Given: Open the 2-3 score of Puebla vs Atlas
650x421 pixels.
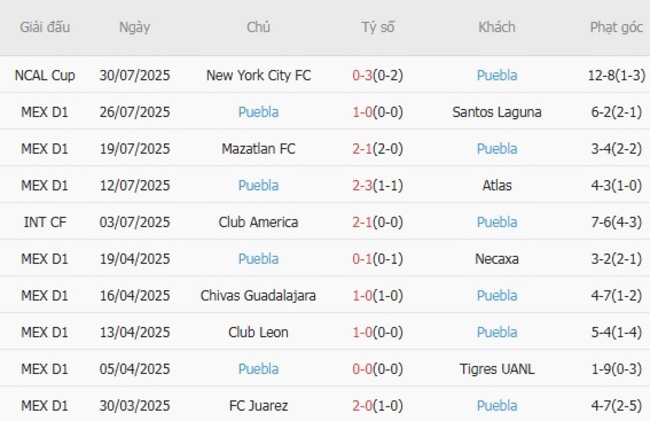Looking at the screenshot, I should (362, 185).
